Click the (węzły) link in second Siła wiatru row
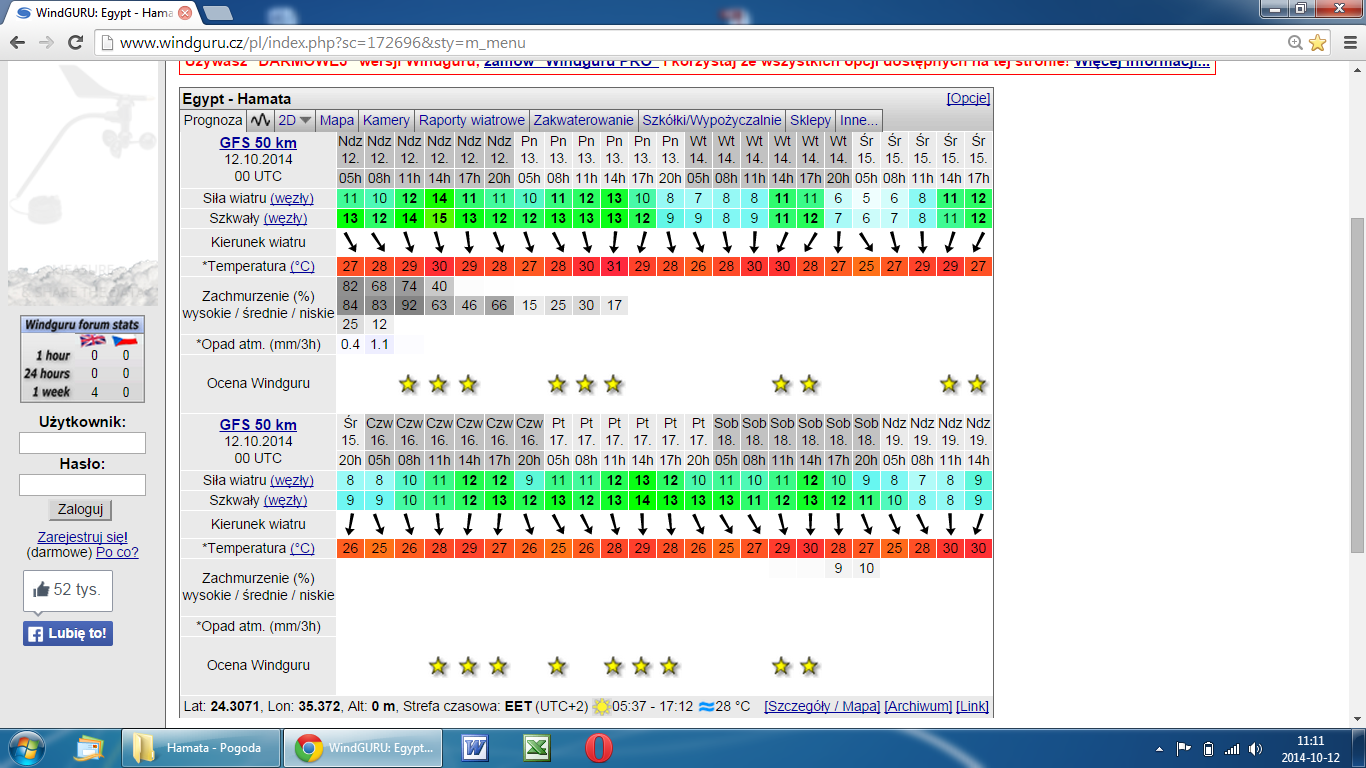Image resolution: width=1366 pixels, height=768 pixels. click(x=292, y=480)
